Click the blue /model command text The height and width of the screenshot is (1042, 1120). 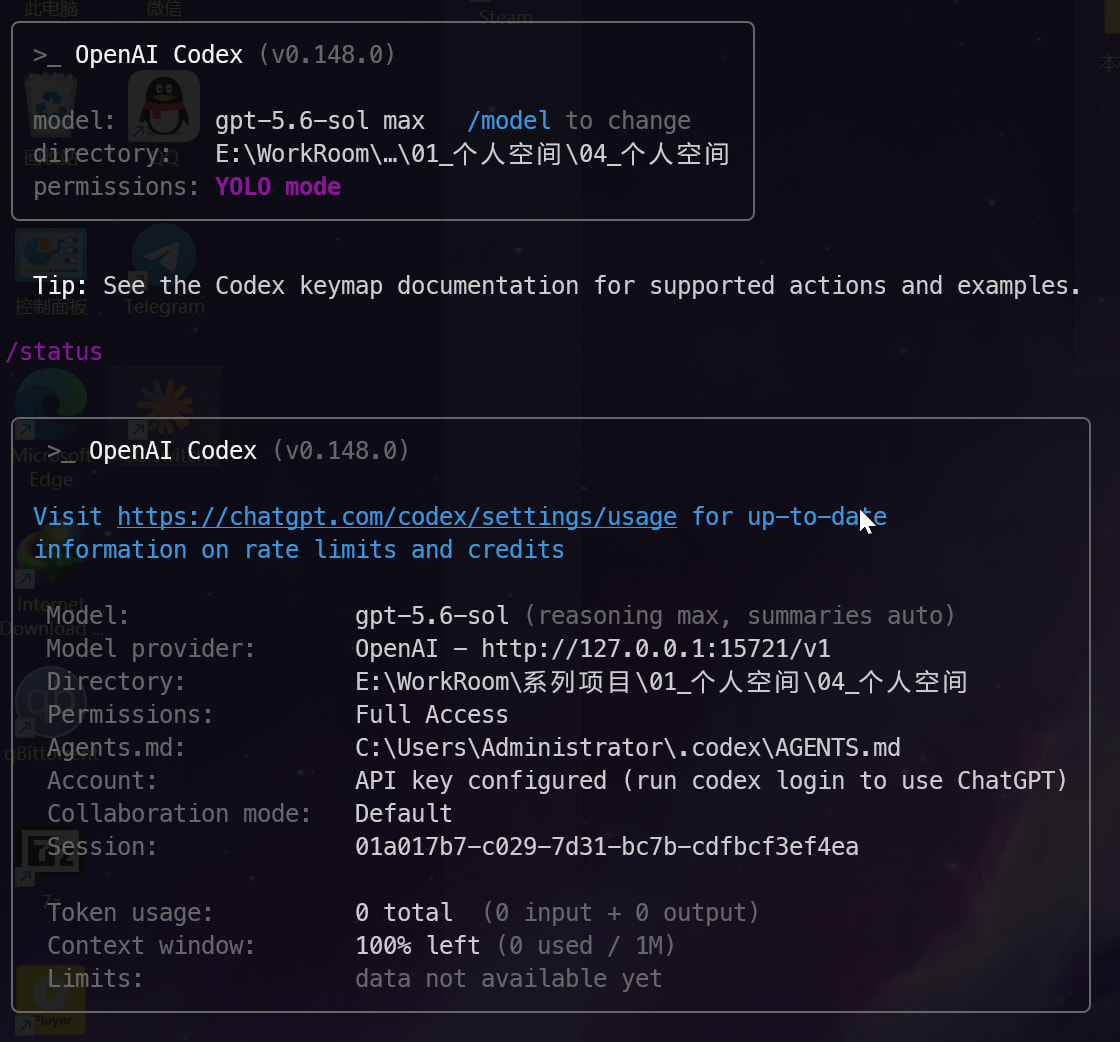(x=509, y=121)
